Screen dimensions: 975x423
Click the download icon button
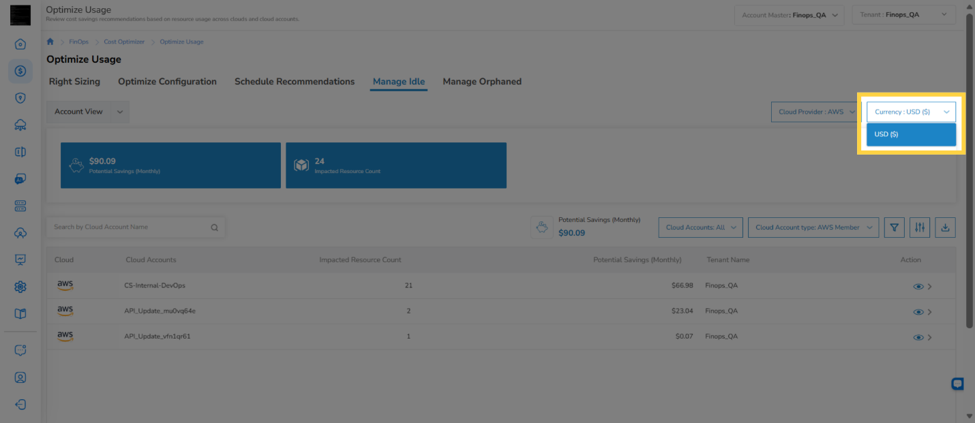point(945,228)
